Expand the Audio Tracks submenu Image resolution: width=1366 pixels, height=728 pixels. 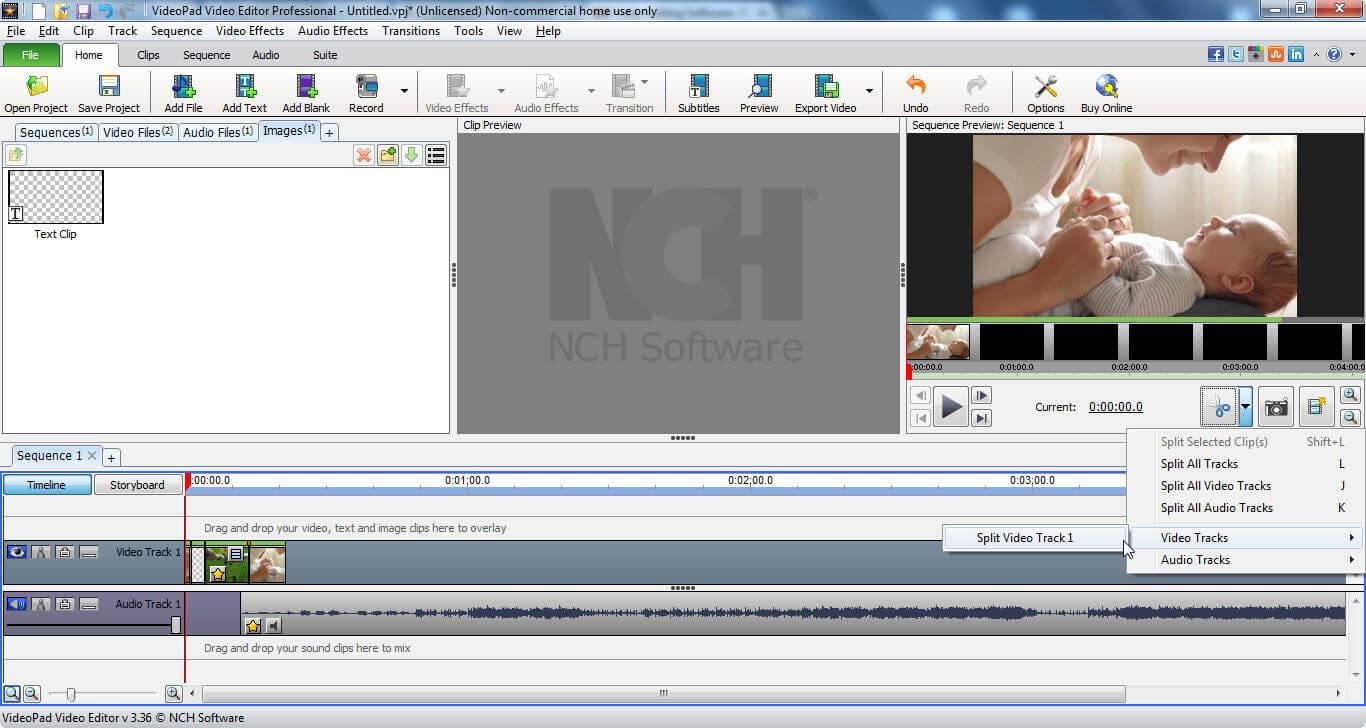click(x=1245, y=560)
